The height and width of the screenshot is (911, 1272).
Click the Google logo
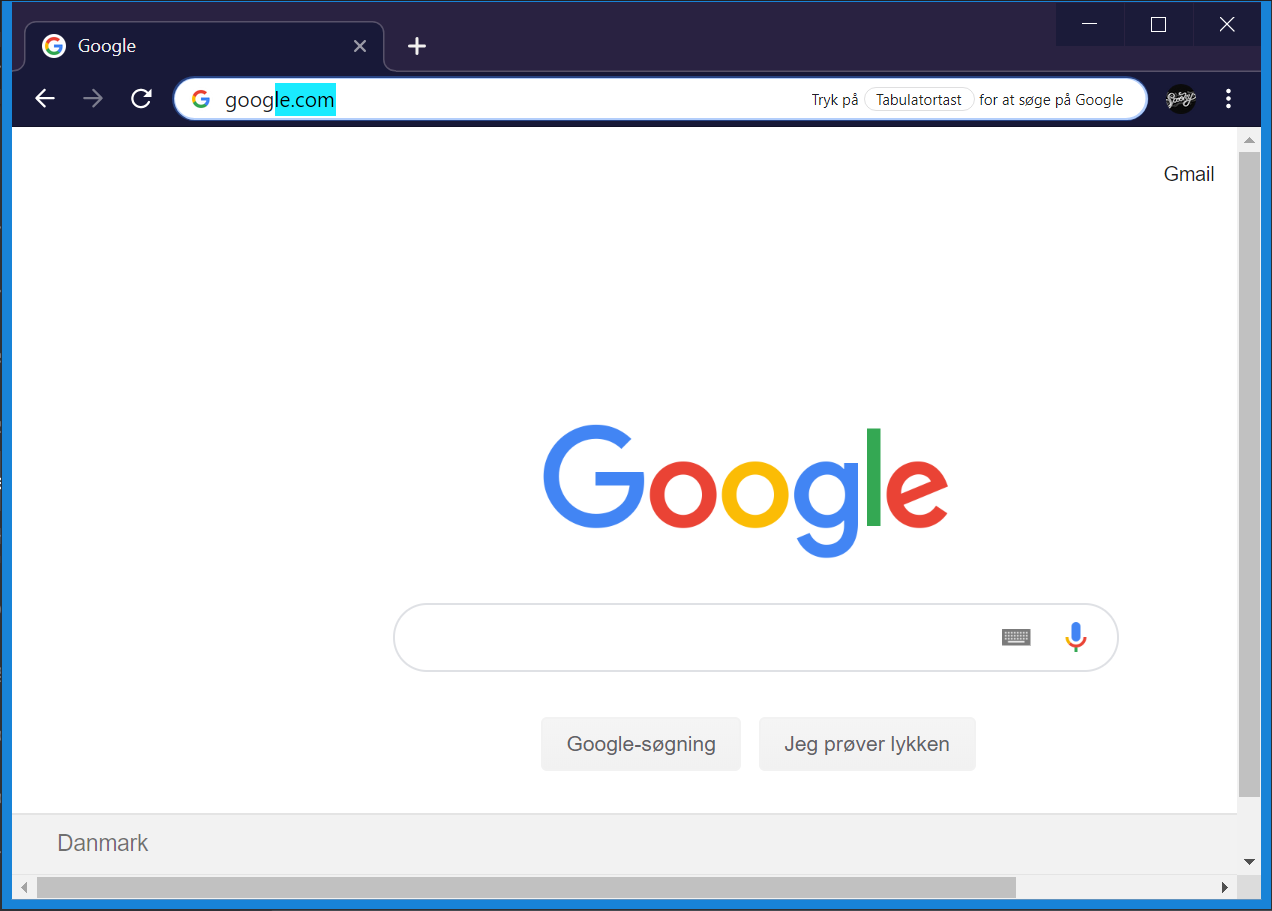tap(746, 490)
